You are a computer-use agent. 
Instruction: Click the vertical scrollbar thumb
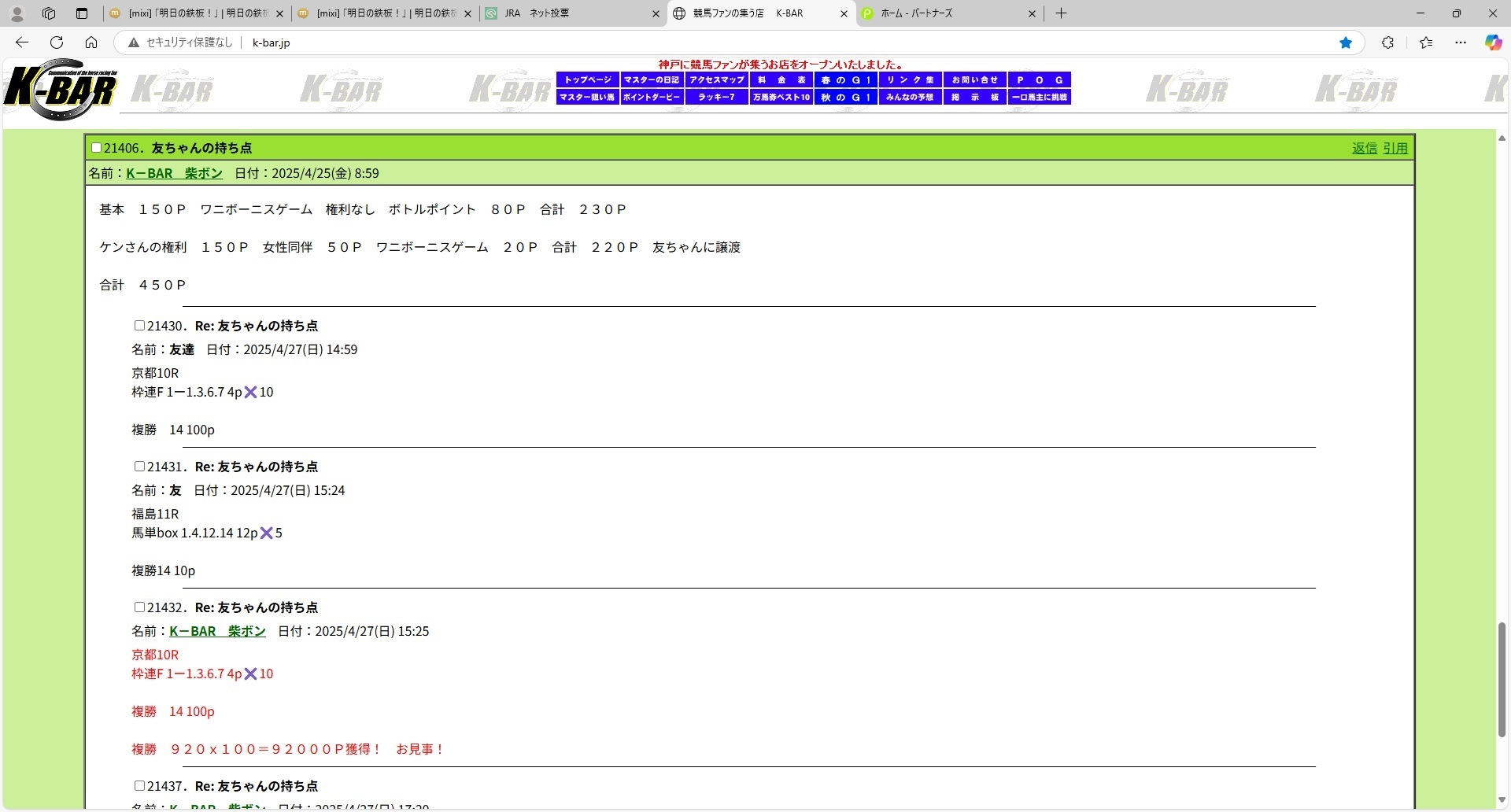pos(1502,680)
